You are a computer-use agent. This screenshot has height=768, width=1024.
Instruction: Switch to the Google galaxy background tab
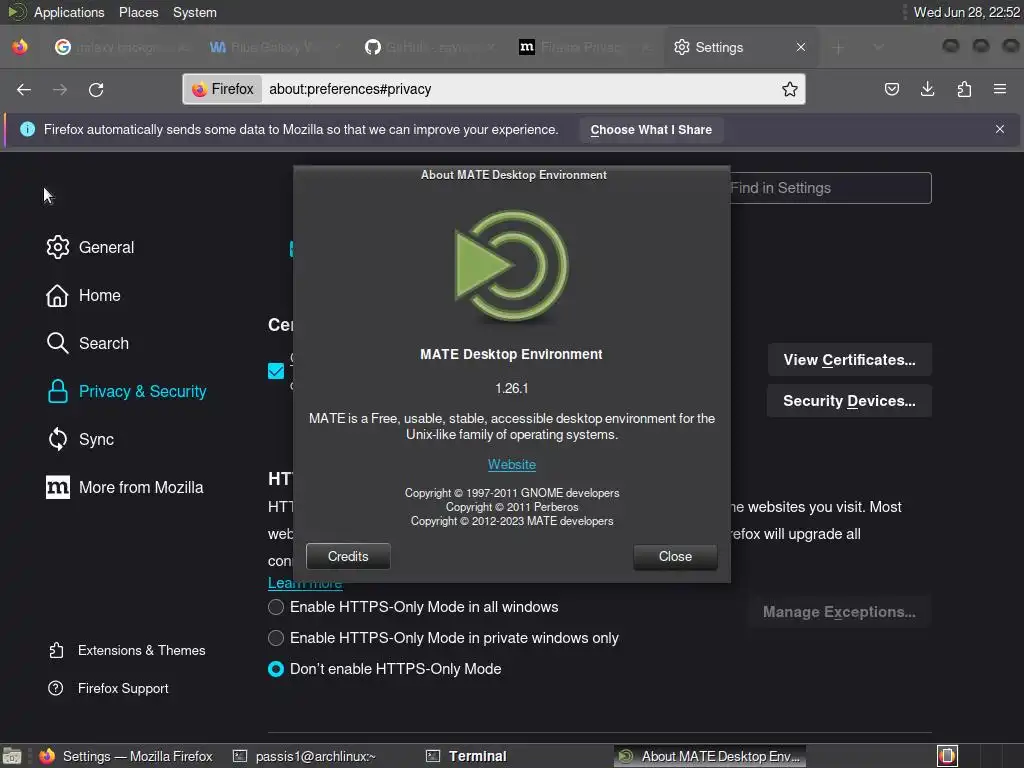(121, 47)
